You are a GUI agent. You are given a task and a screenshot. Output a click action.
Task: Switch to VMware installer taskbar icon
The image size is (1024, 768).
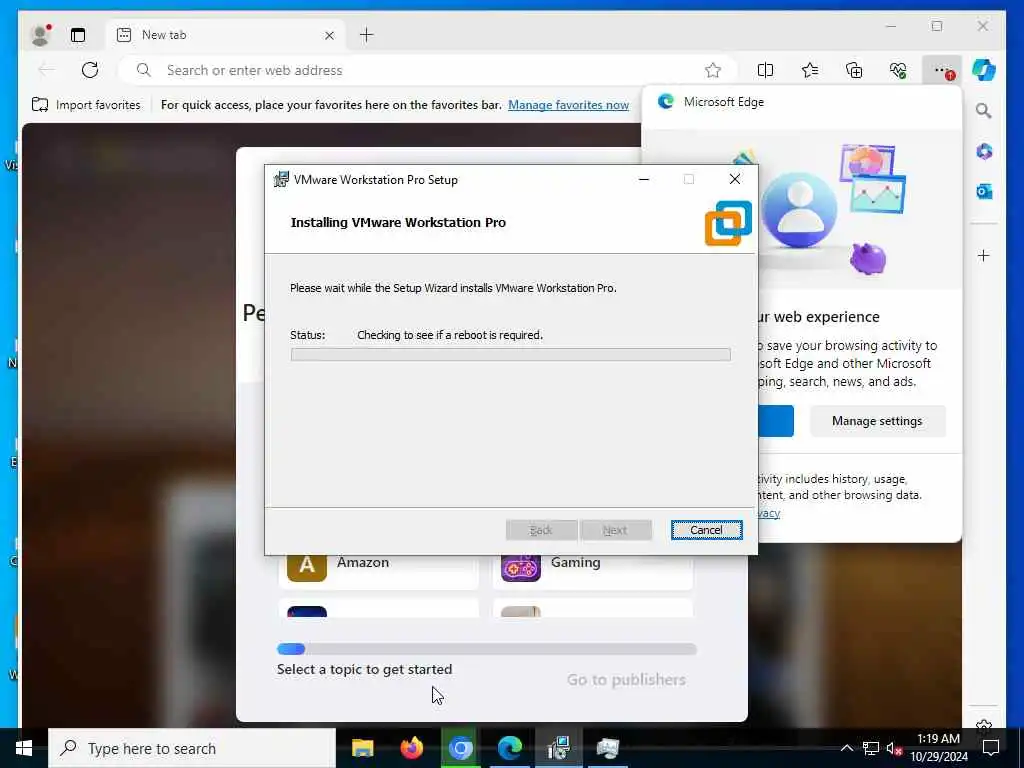pos(559,748)
